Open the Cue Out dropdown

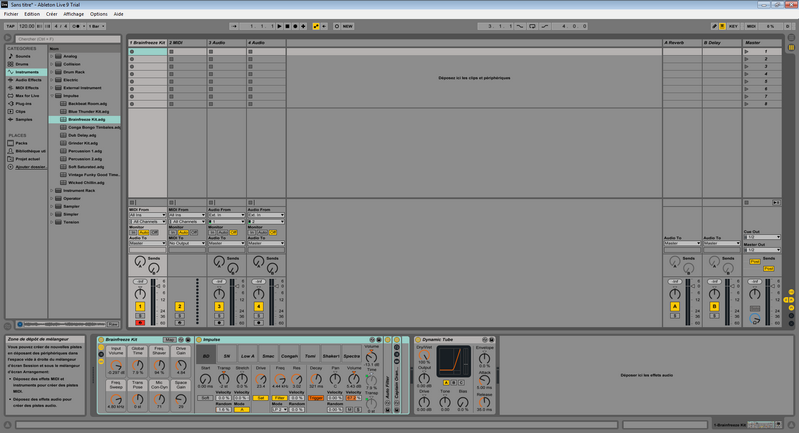coord(762,237)
